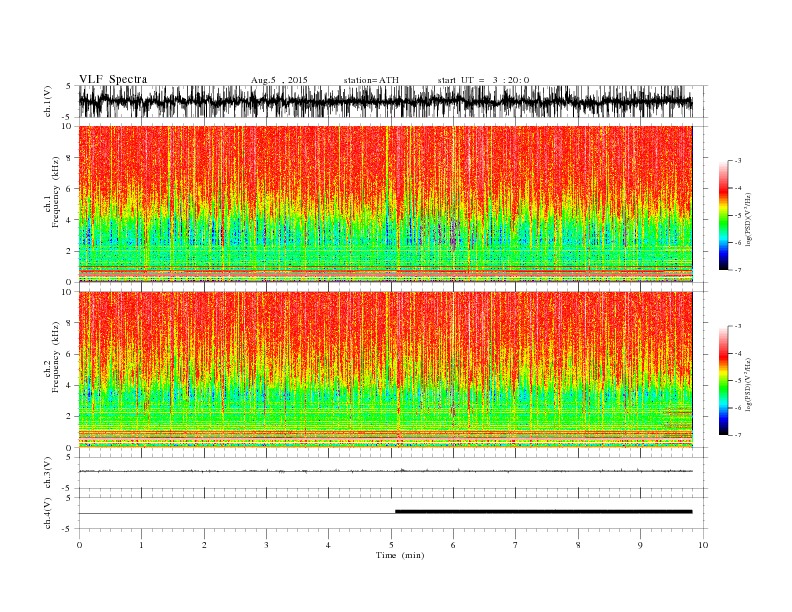Image resolution: width=792 pixels, height=612 pixels.
Task: Click the thick ch.4 signal band after minute 5
Action: point(543,512)
